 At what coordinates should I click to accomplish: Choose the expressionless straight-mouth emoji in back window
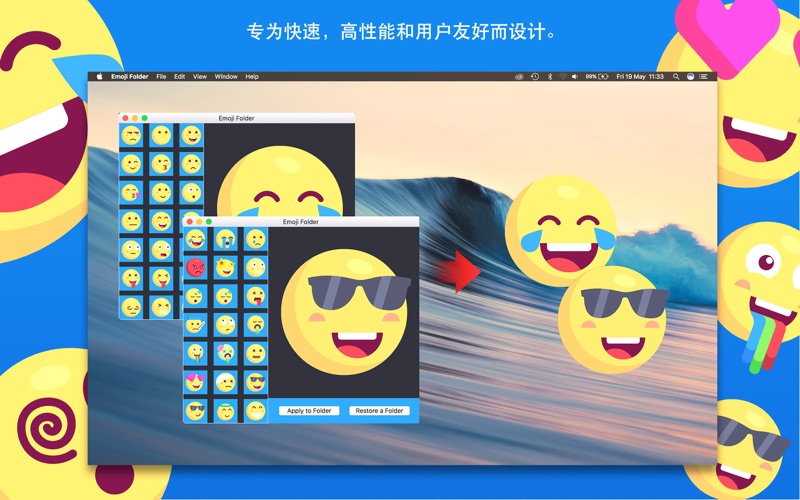[x=131, y=221]
